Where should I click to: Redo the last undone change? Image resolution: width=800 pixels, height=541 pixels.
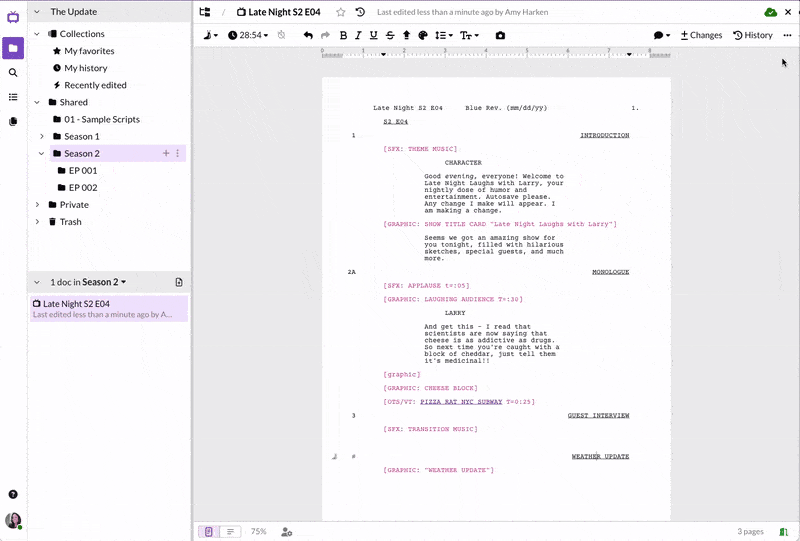point(325,35)
